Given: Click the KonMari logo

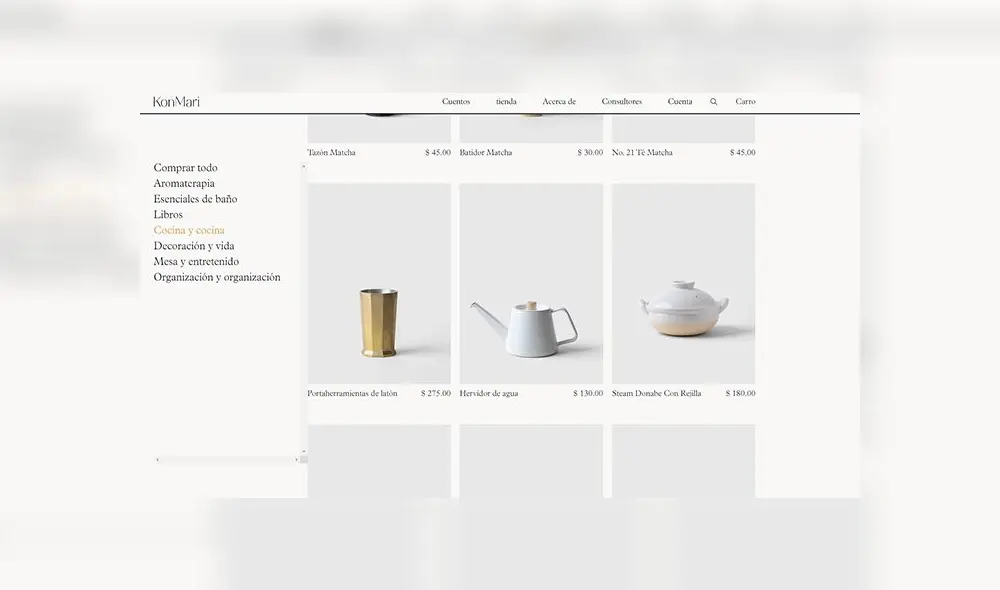Looking at the screenshot, I should [176, 101].
